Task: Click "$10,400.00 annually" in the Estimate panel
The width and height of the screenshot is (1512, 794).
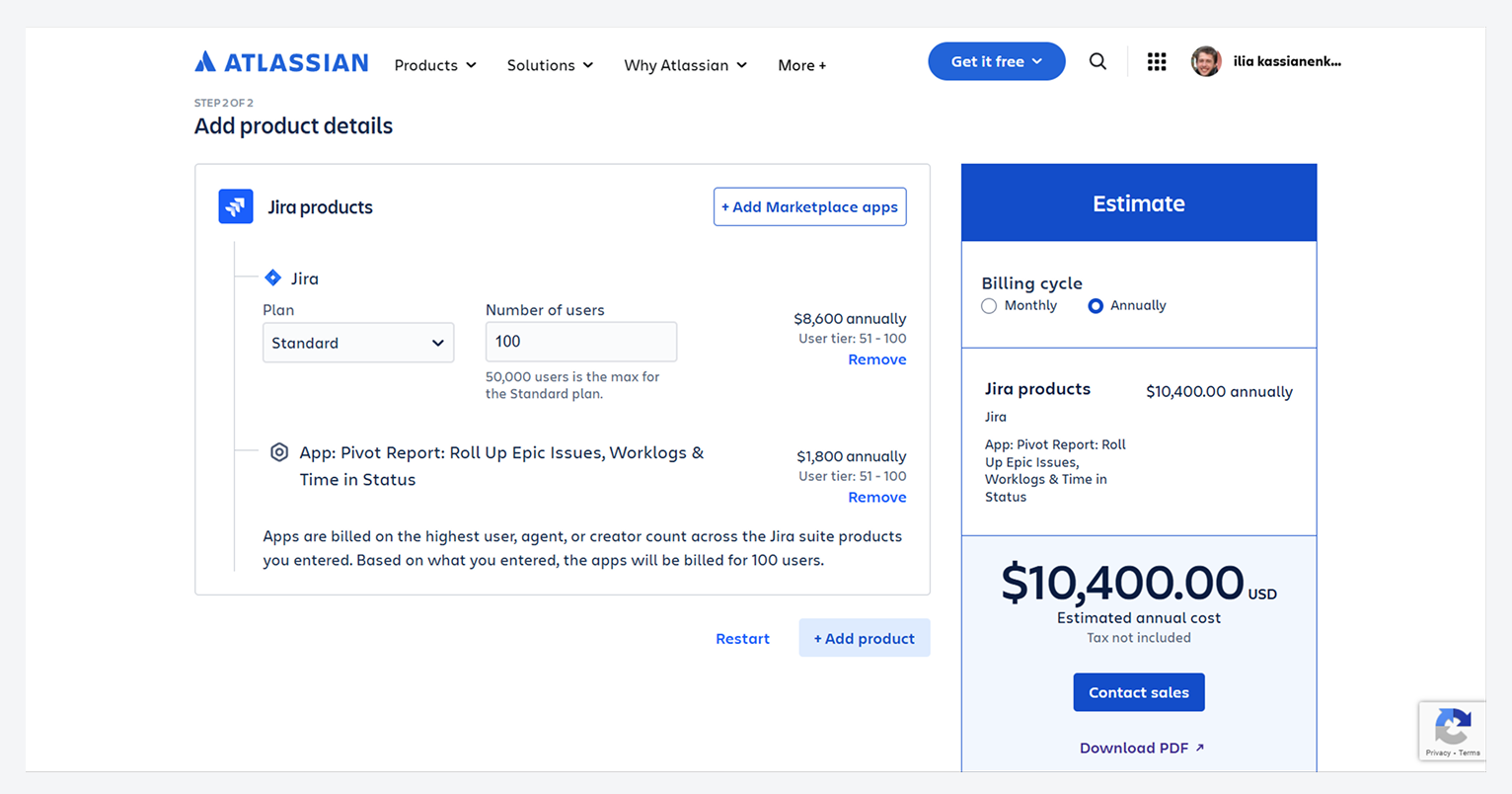Action: pyautogui.click(x=1219, y=391)
